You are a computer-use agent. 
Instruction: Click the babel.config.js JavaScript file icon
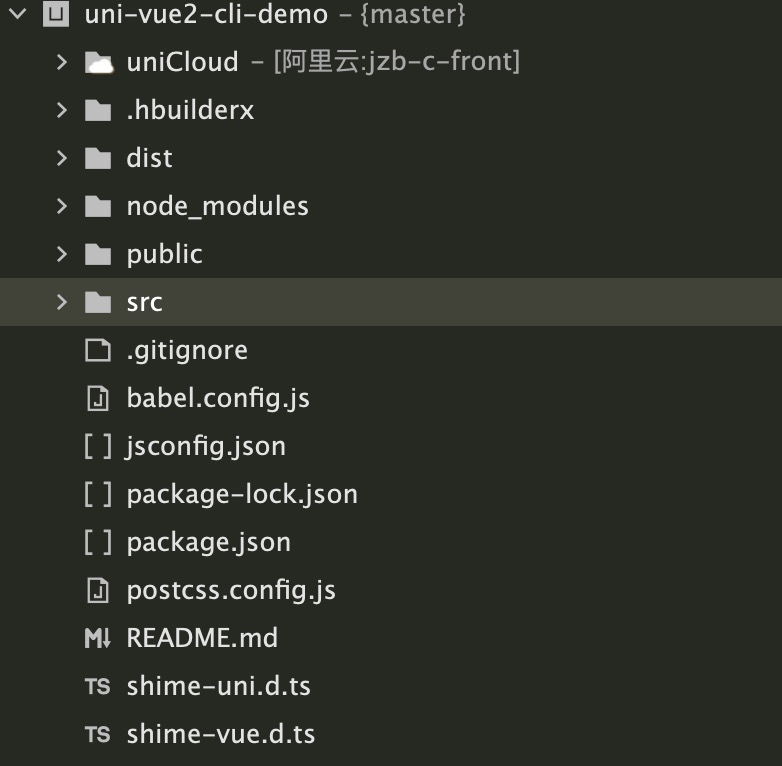(x=98, y=398)
